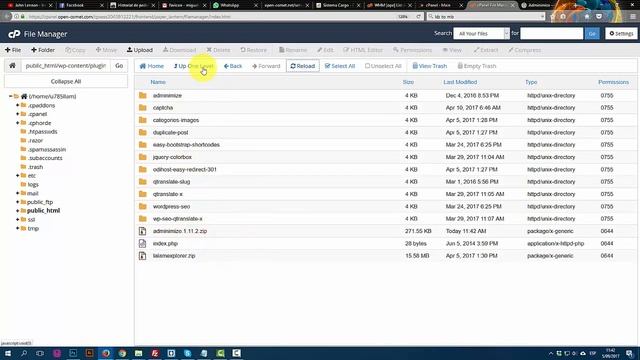Click Go next to the path field
The image size is (640, 360).
pos(119,65)
